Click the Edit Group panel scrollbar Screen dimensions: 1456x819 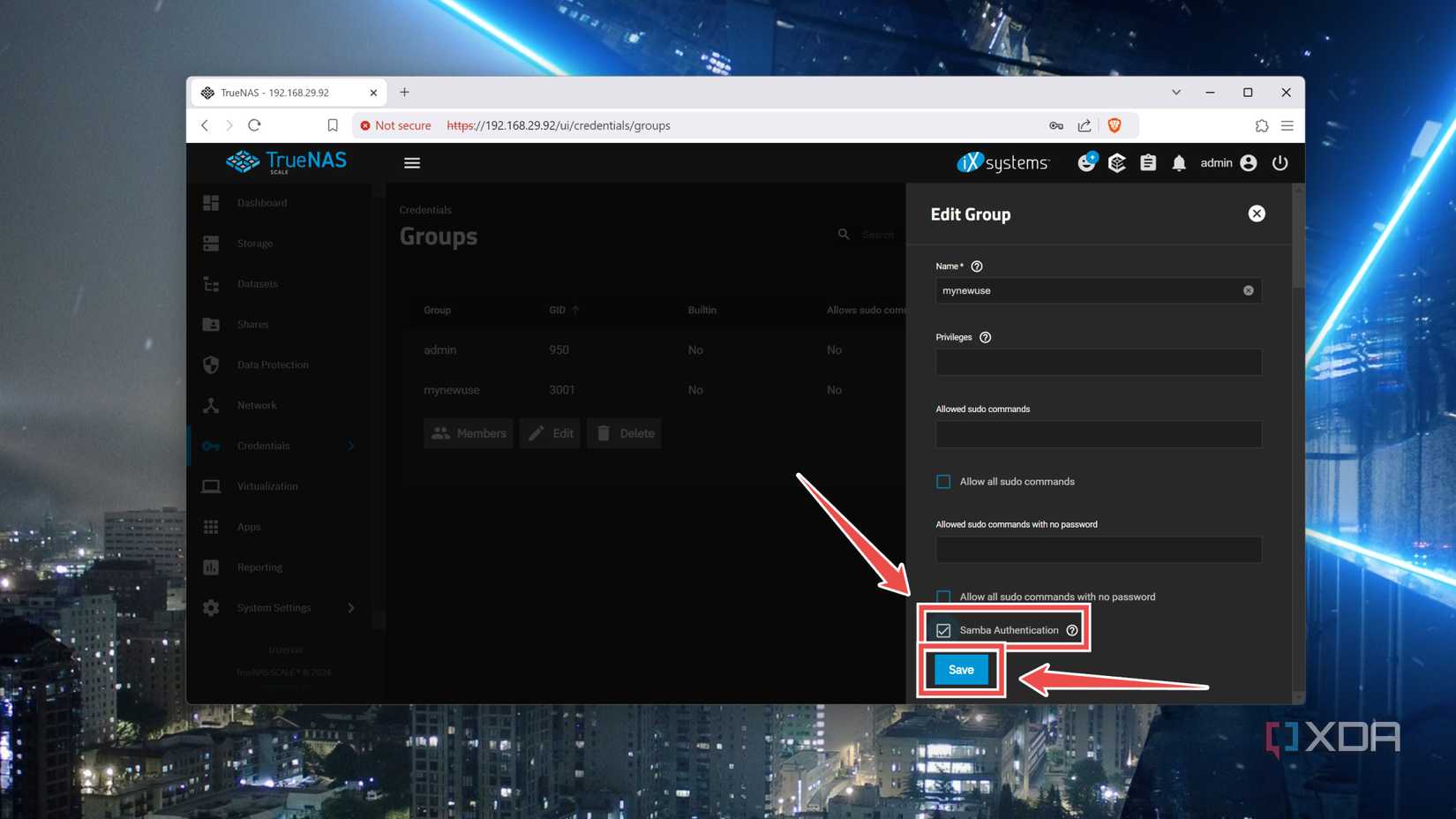pos(1298,237)
